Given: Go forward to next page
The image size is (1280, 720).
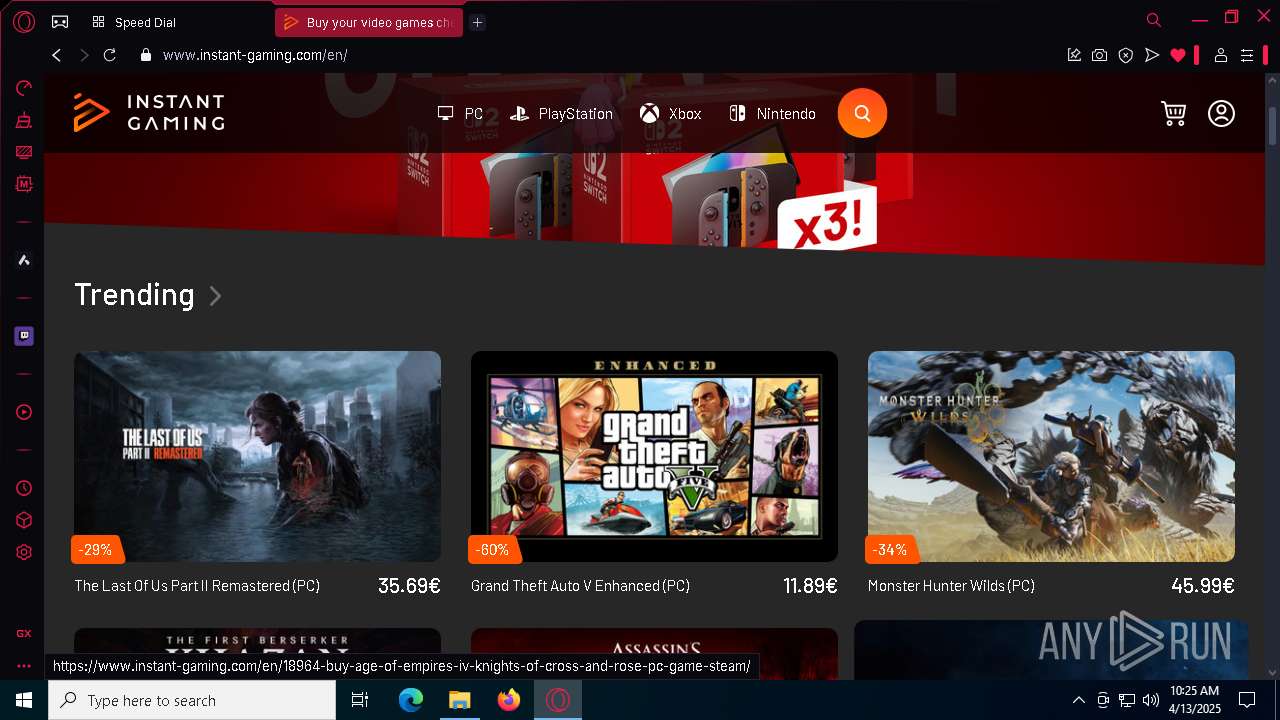Looking at the screenshot, I should 84,55.
